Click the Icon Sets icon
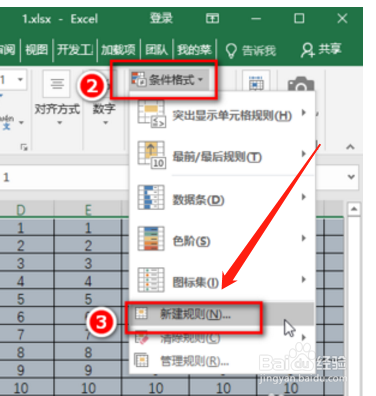This screenshot has height=396, width=376. (151, 280)
